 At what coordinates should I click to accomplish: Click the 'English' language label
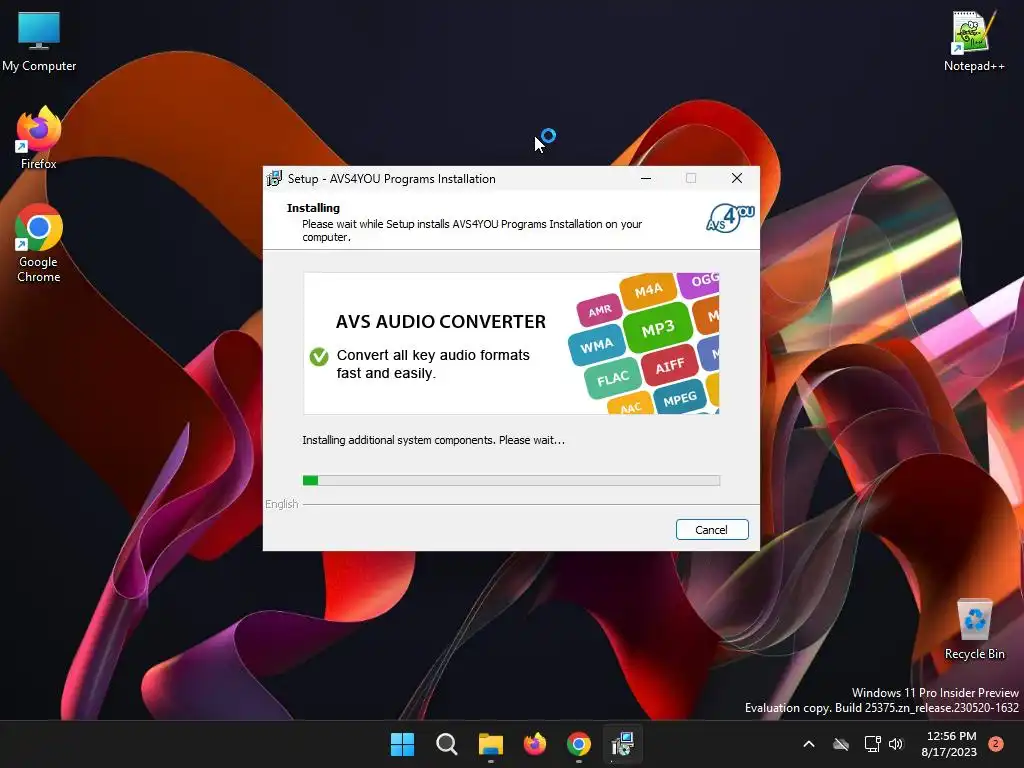click(281, 504)
